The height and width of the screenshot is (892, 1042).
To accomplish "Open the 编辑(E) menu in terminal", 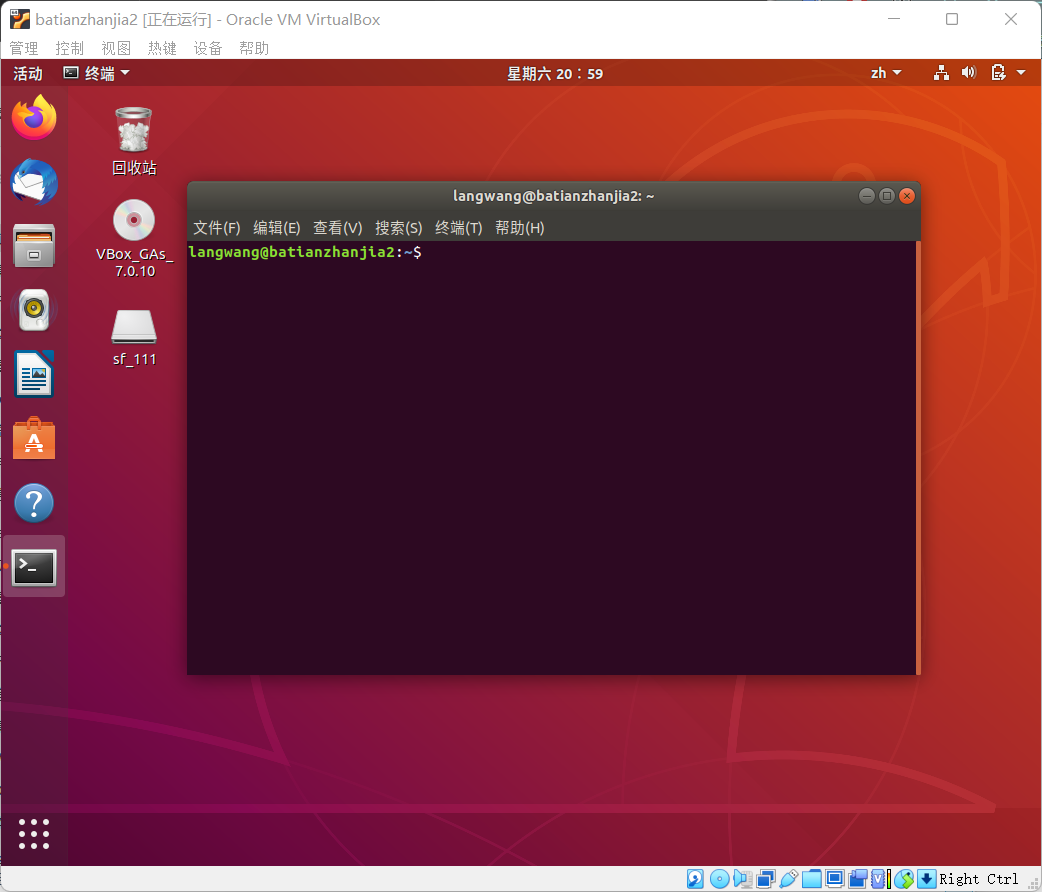I will point(276,228).
